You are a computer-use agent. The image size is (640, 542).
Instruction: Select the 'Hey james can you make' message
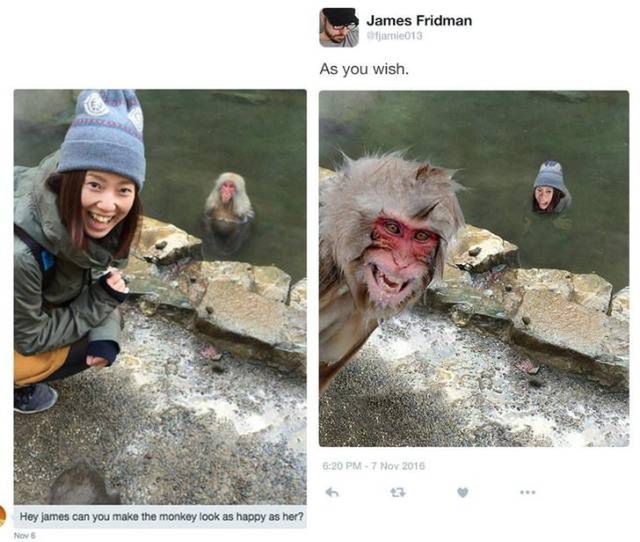click(x=162, y=517)
